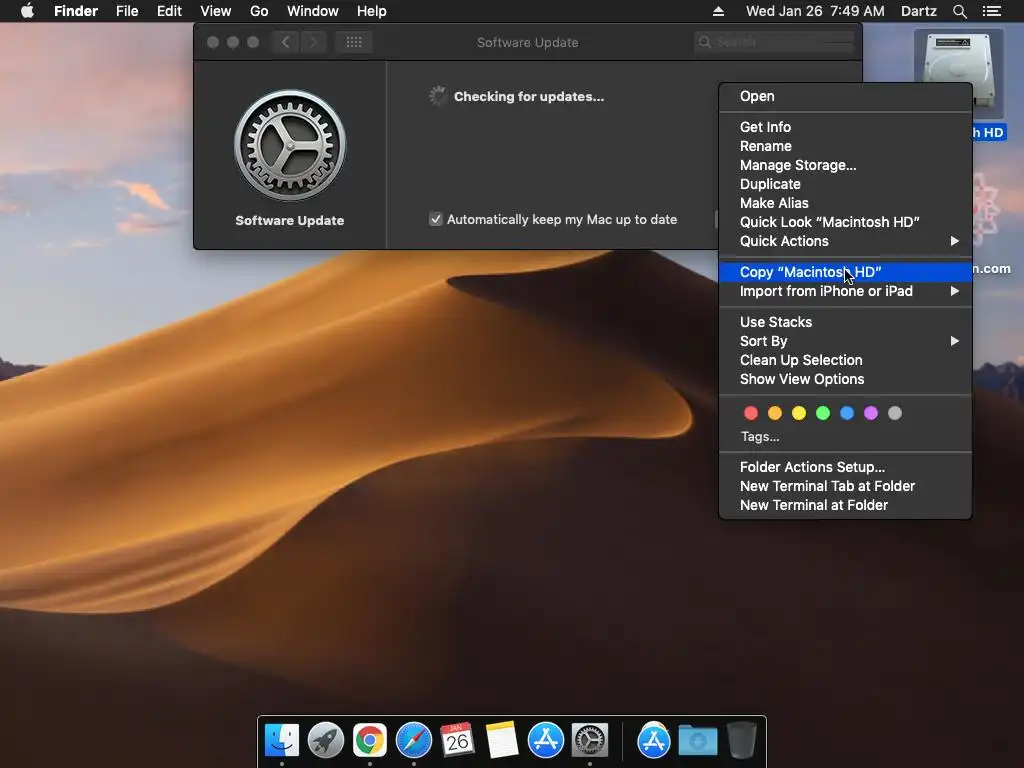Select Manage Storage... option
The image size is (1024, 768).
845,165
